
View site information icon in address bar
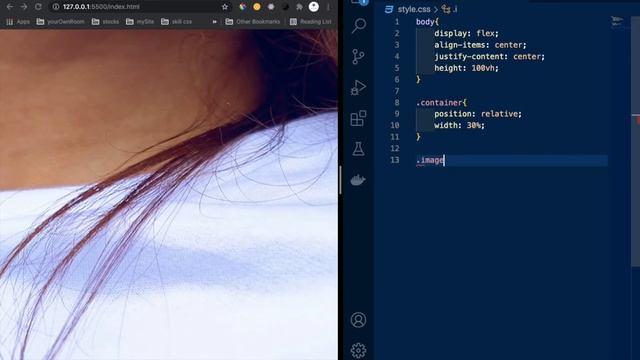click(56, 7)
